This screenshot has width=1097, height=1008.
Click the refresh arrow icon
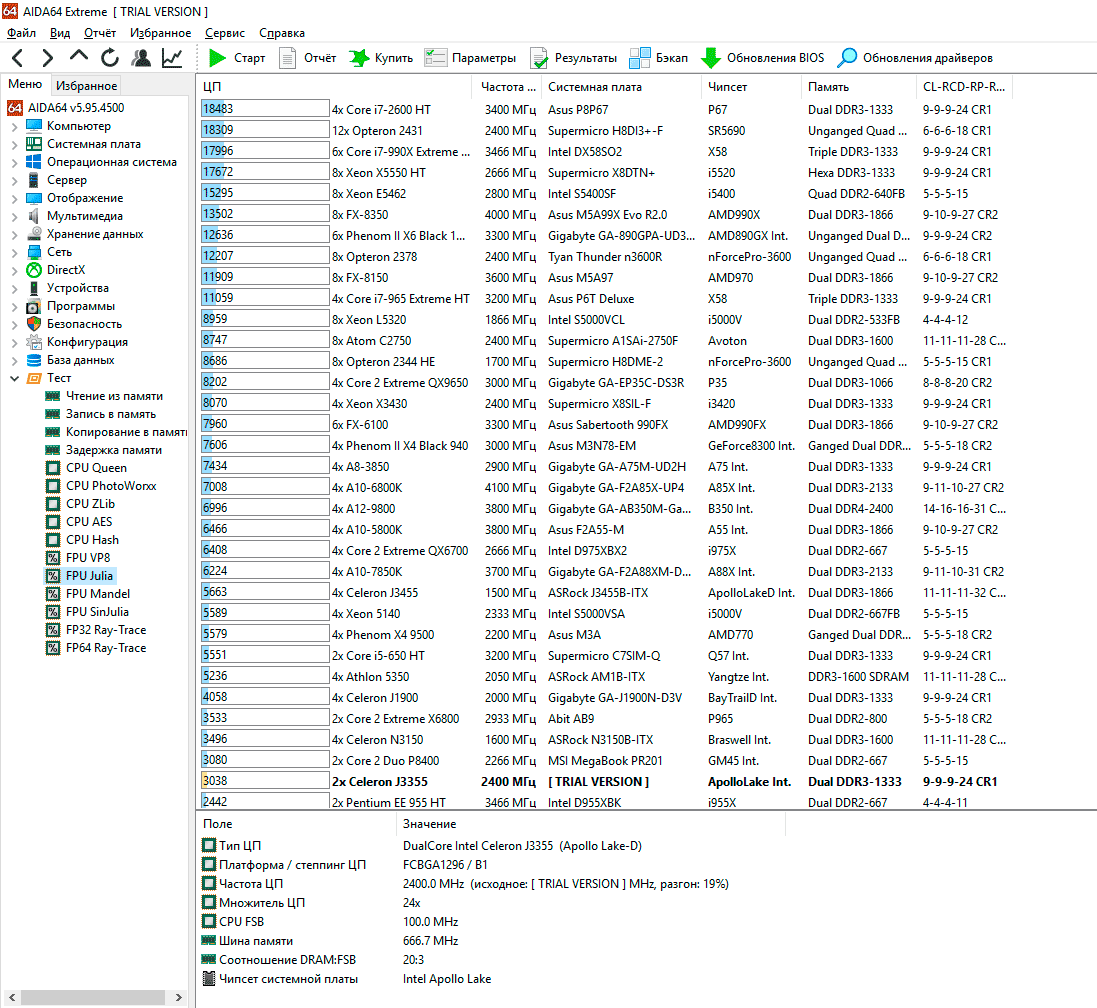[110, 58]
